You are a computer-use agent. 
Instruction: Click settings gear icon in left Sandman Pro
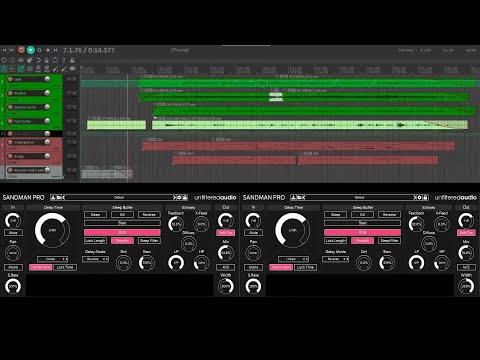coord(179,197)
